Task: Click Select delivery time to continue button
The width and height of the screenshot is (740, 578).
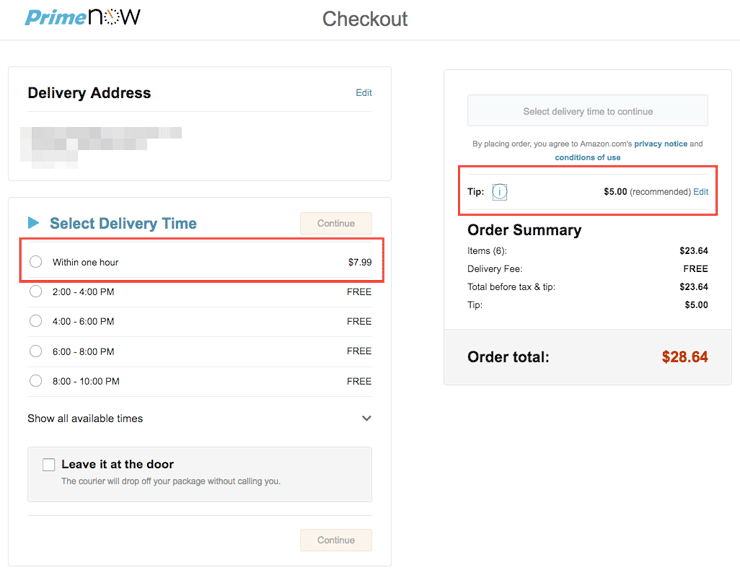Action: pos(588,111)
